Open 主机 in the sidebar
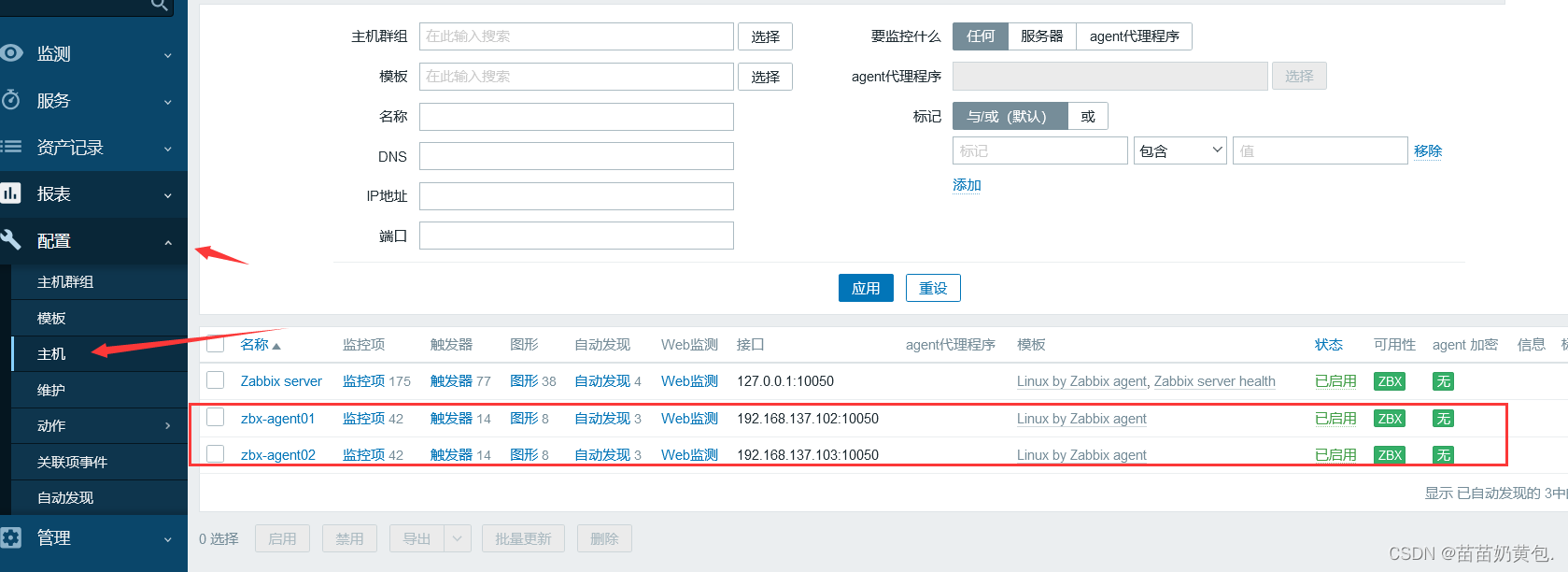 (51, 353)
